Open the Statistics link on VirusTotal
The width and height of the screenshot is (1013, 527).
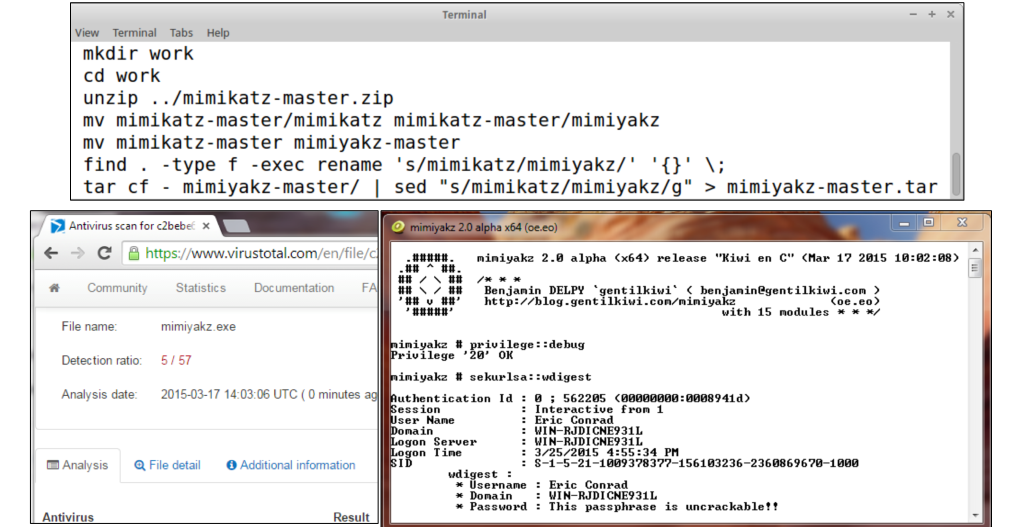201,288
